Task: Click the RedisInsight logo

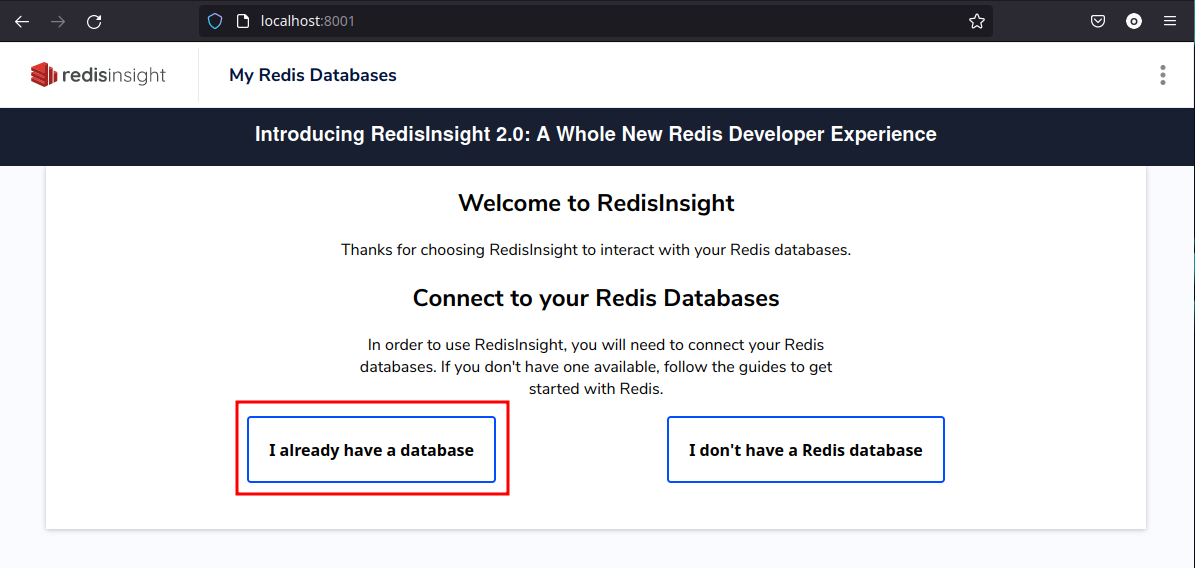Action: (98, 75)
